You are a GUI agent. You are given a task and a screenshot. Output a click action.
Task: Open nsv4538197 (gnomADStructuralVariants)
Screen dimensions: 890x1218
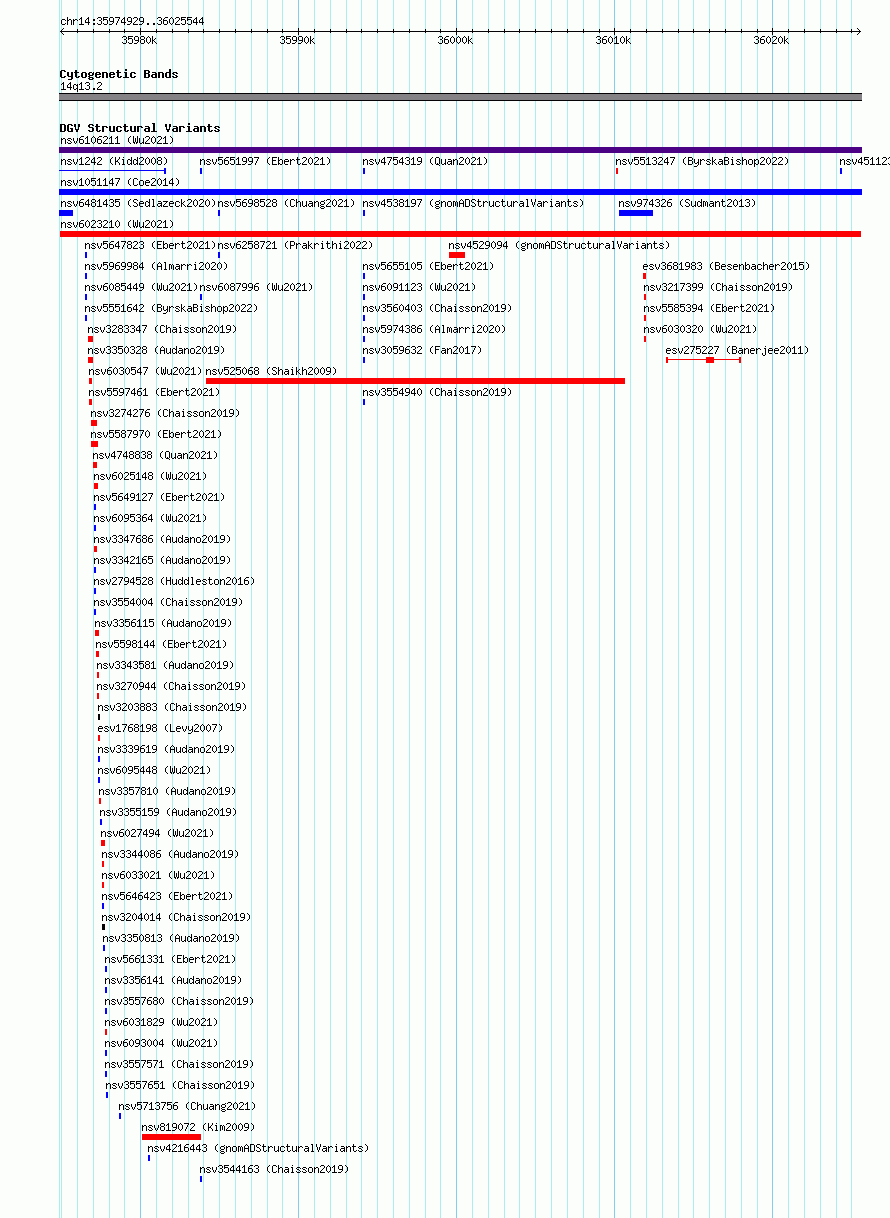point(473,203)
